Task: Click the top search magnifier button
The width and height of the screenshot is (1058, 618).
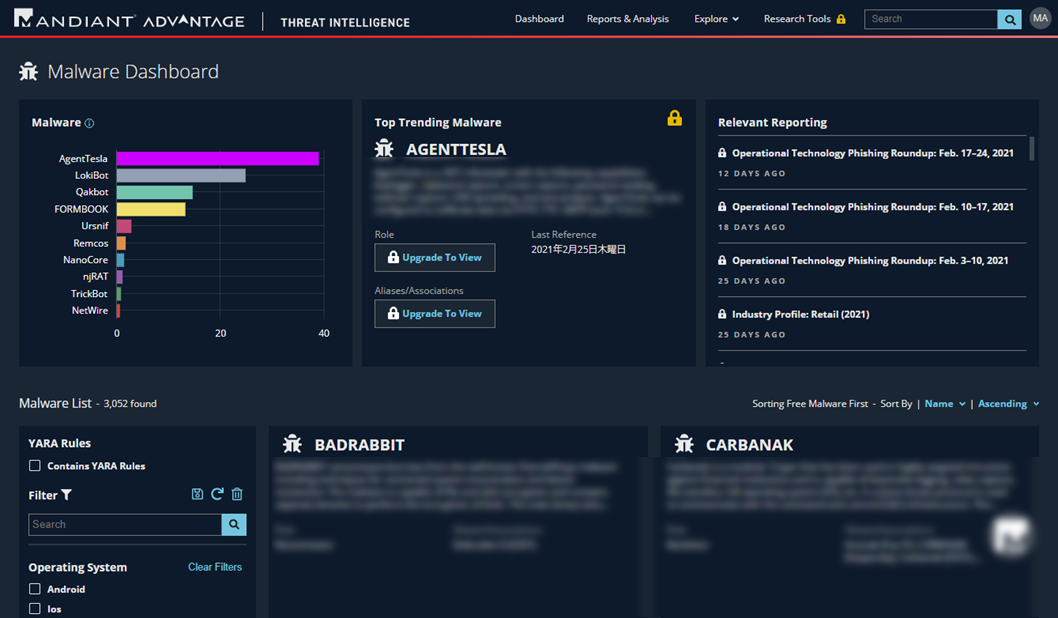Action: click(x=1009, y=19)
